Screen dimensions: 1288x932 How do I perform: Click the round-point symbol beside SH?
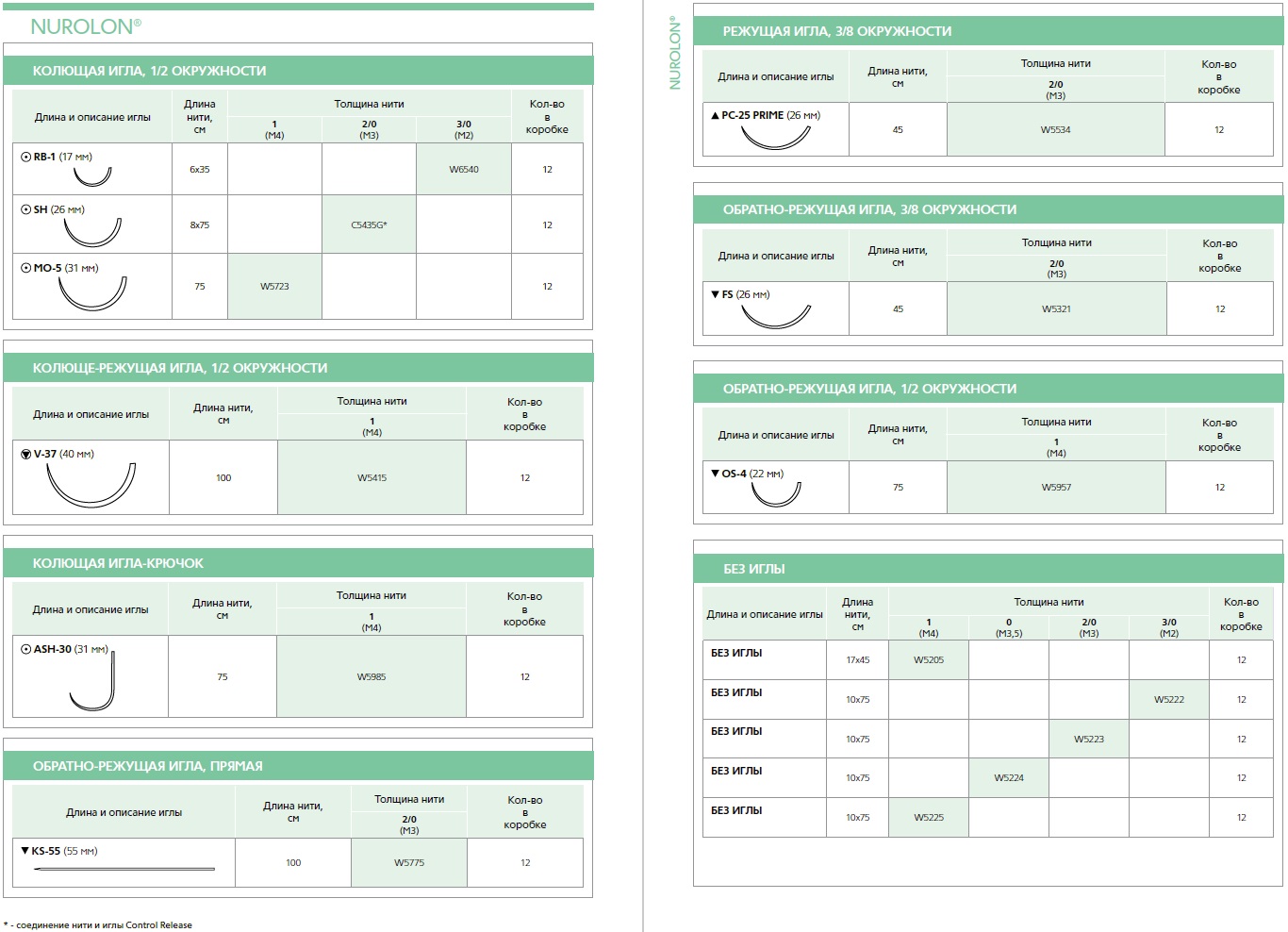(x=25, y=209)
